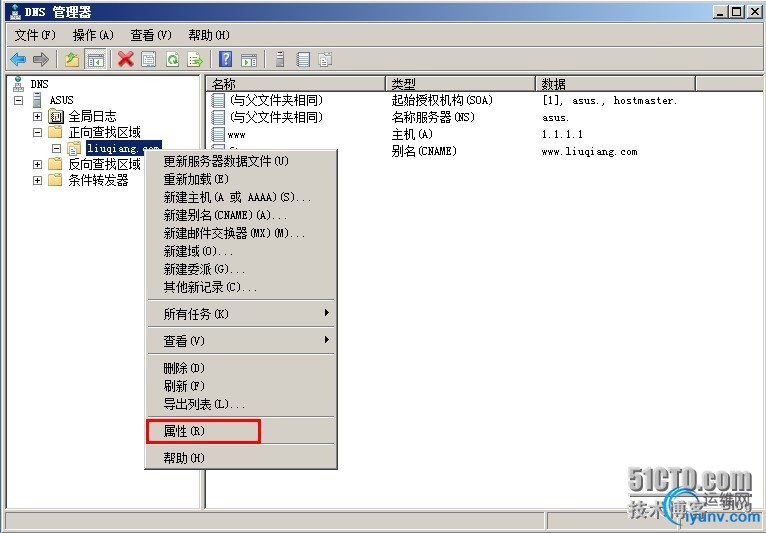Select the www host record name
The width and height of the screenshot is (766, 533).
(236, 135)
